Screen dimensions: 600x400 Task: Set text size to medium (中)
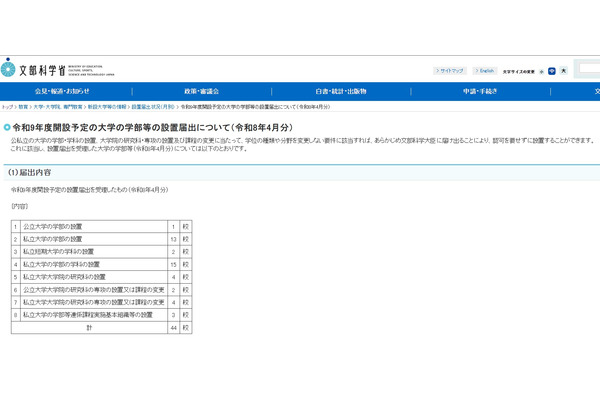[551, 71]
